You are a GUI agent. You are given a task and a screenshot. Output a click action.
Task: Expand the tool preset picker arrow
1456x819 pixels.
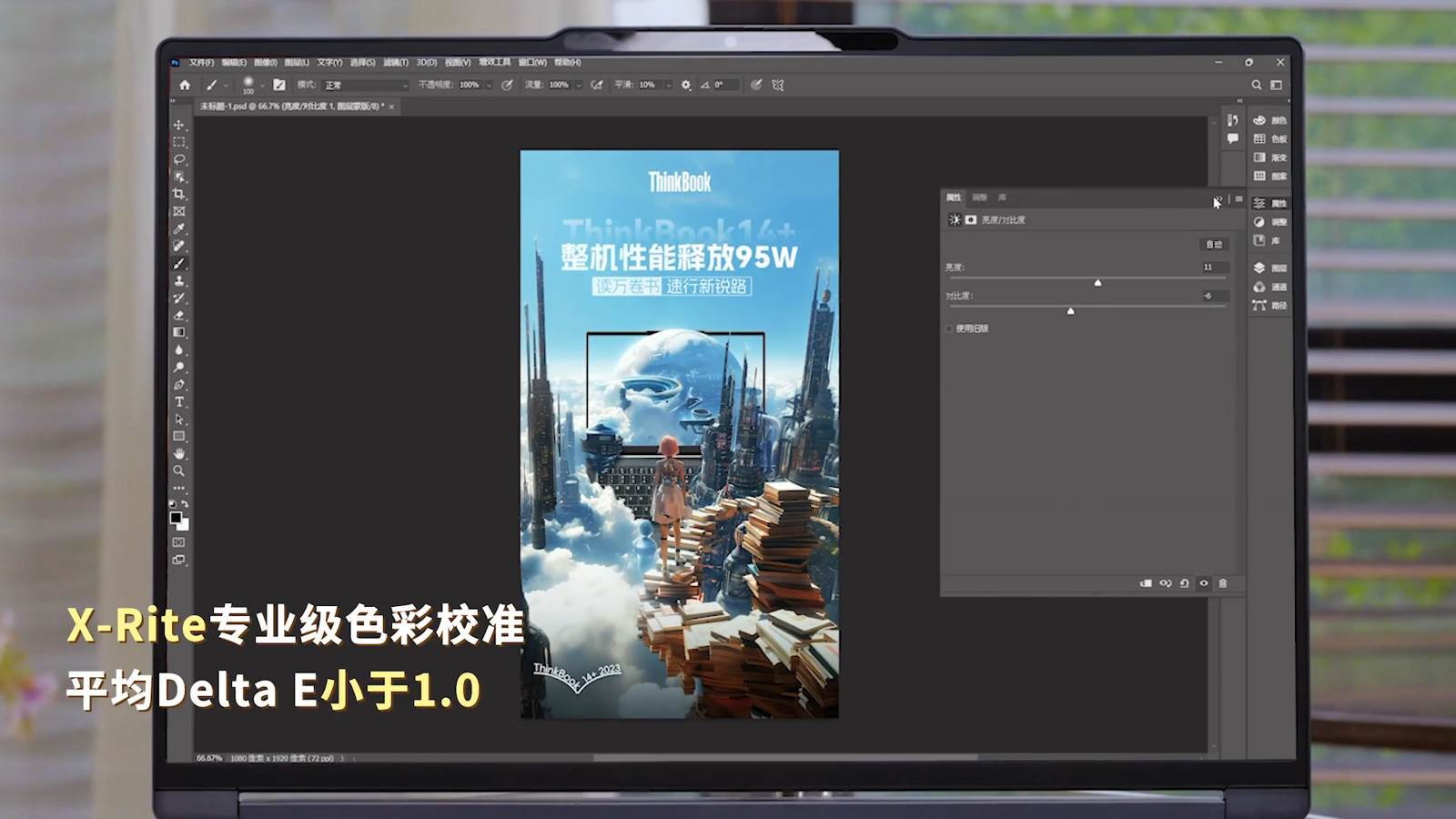pos(227,86)
